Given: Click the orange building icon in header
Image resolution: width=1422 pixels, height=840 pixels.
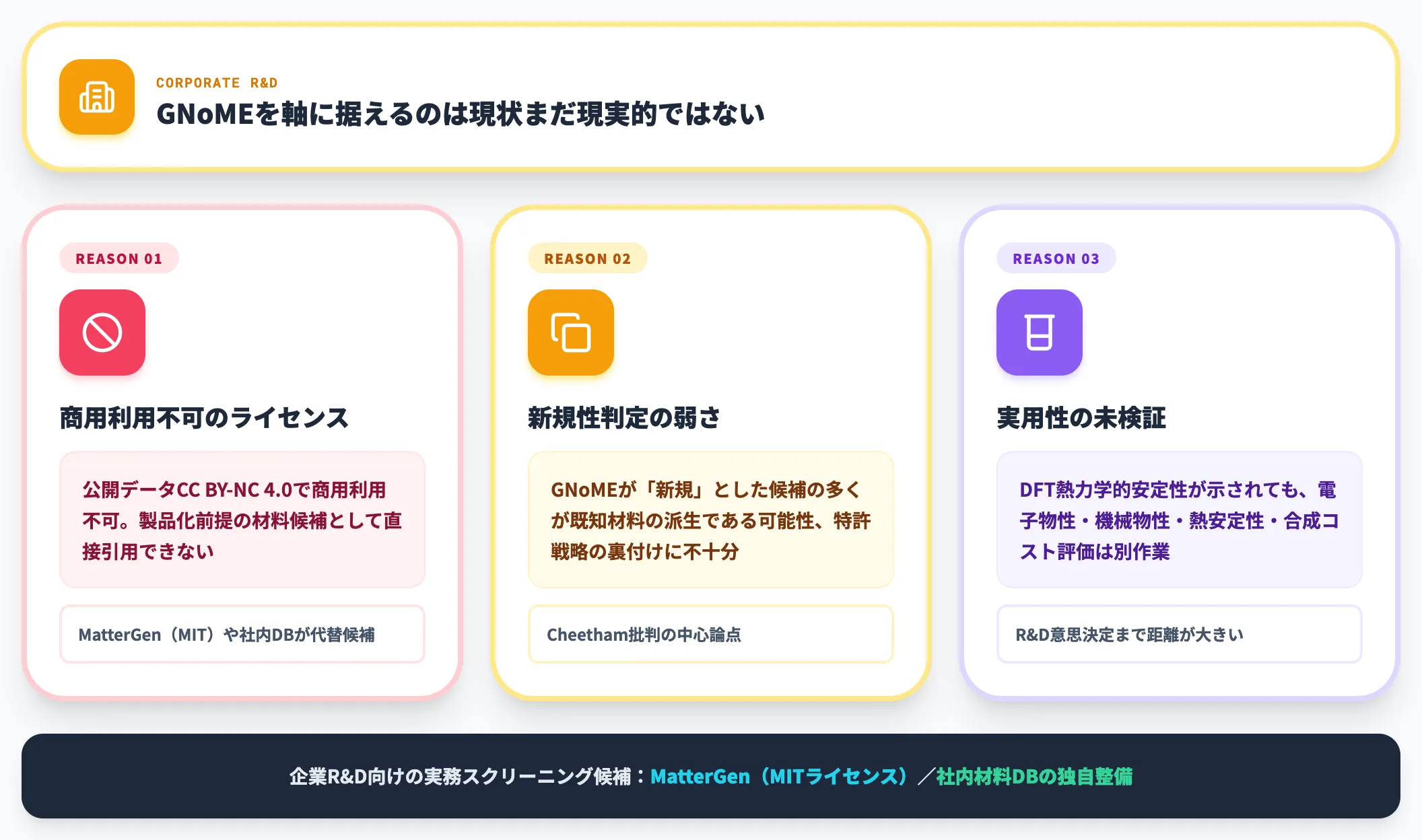Looking at the screenshot, I should (x=97, y=97).
